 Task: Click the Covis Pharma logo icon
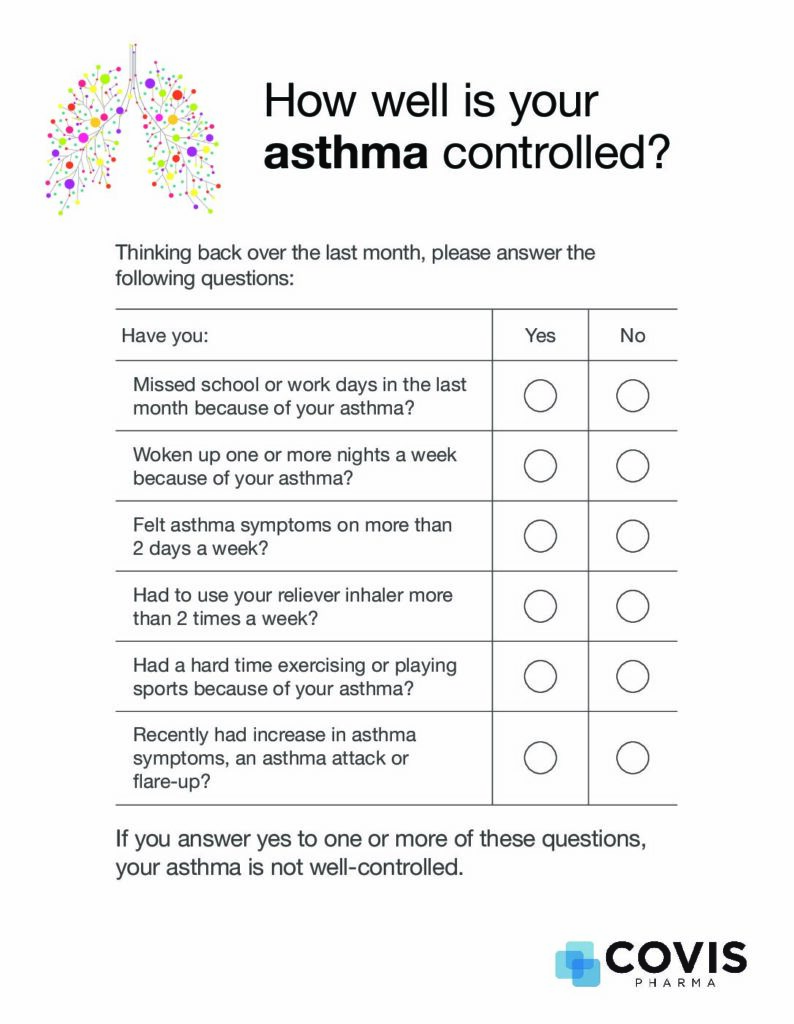pos(578,963)
